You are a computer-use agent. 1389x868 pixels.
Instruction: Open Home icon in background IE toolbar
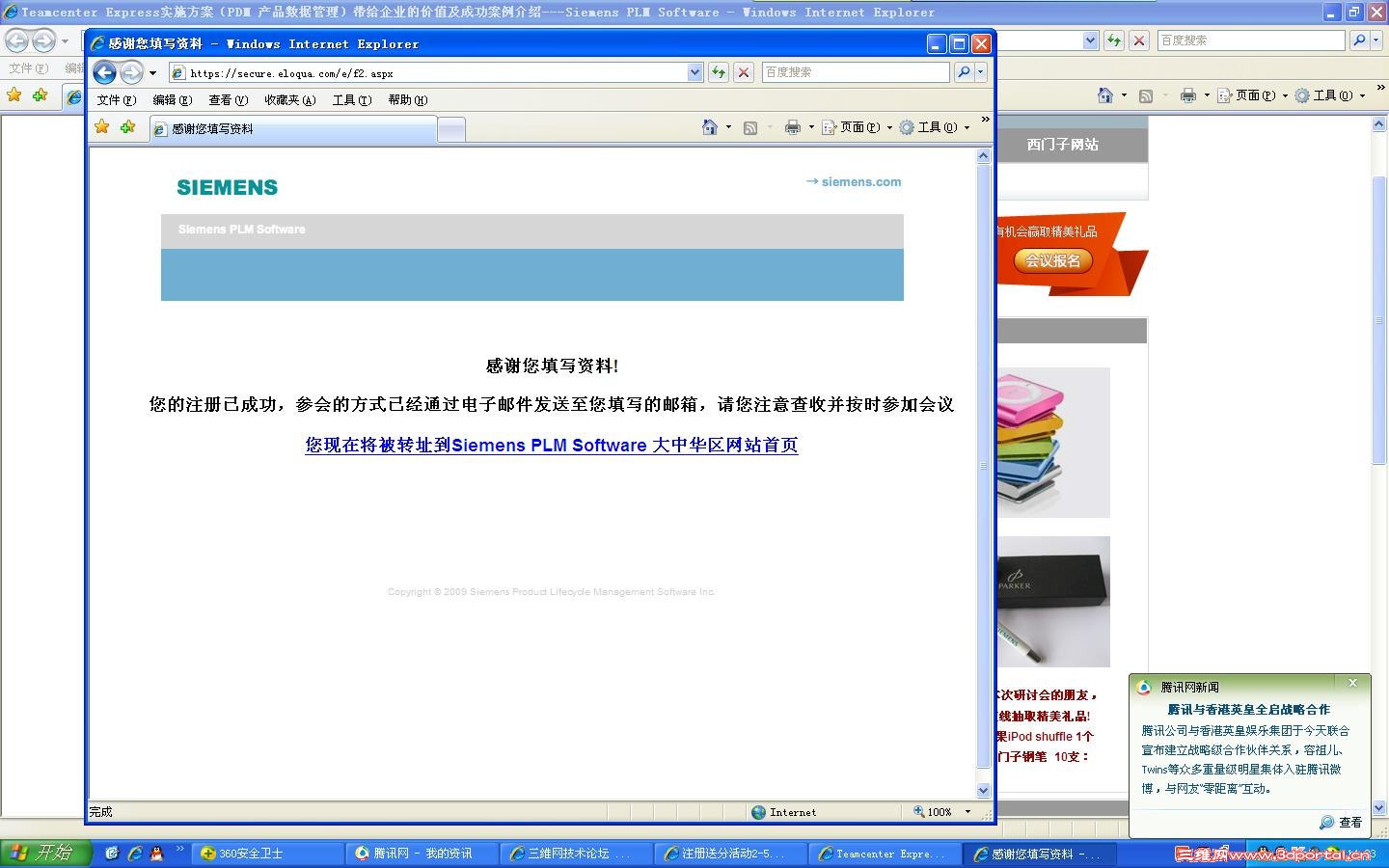pyautogui.click(x=1105, y=95)
